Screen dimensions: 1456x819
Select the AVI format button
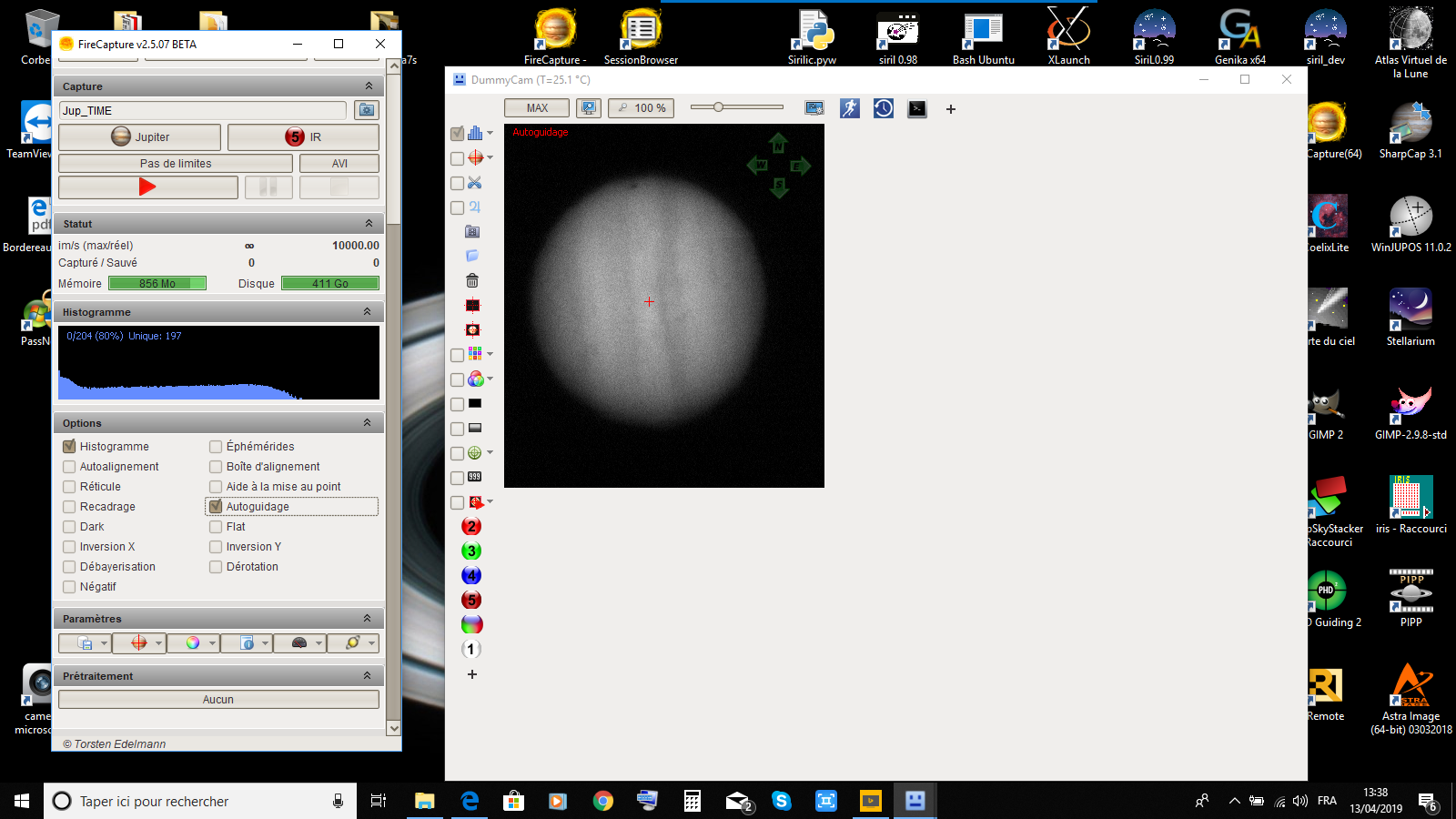(x=339, y=164)
